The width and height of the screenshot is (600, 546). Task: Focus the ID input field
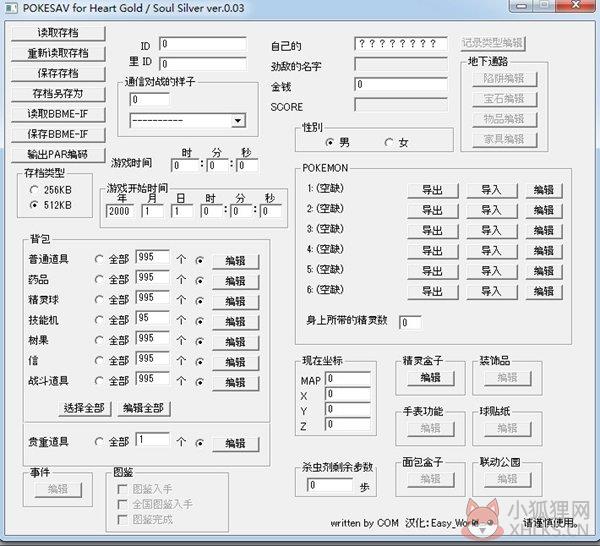[203, 44]
